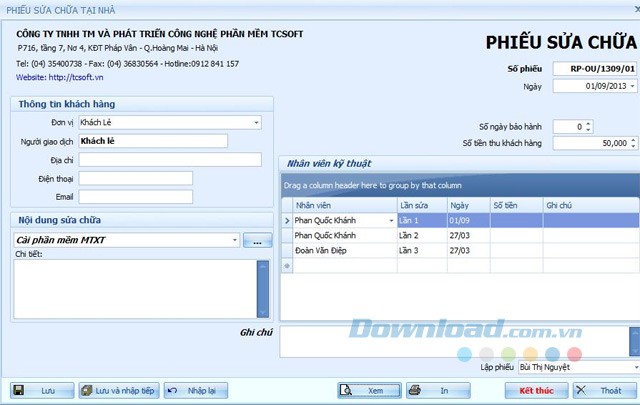The width and height of the screenshot is (640, 405).
Task: Click the Số ngày bảo hành spinner
Action: click(587, 127)
